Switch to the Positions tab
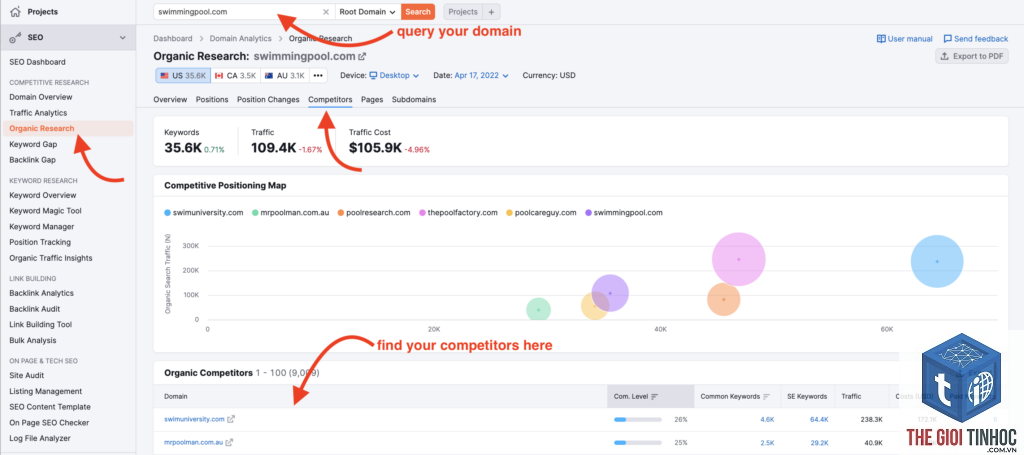The width and height of the screenshot is (1024, 455). pos(212,99)
